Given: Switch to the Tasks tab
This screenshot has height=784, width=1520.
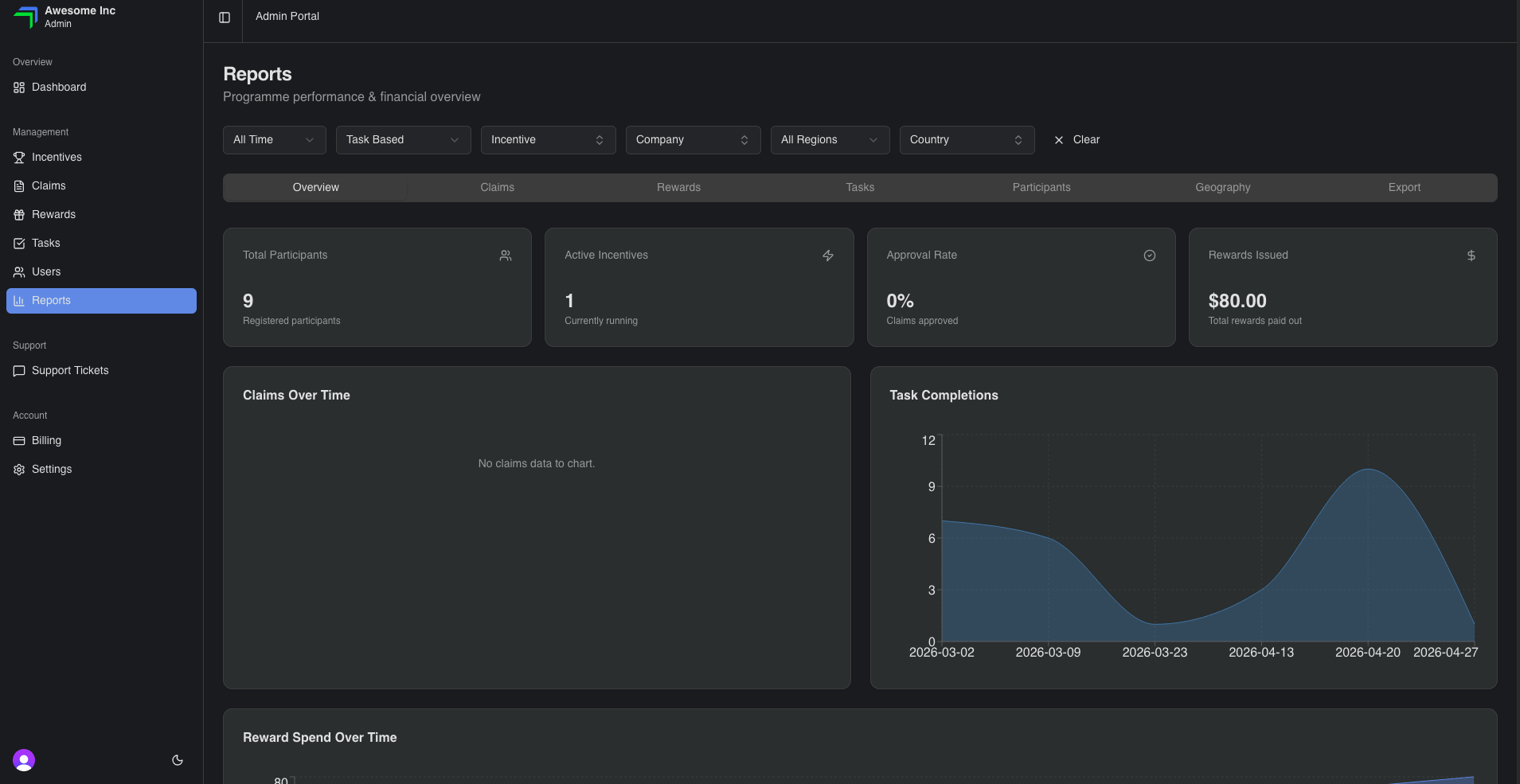Looking at the screenshot, I should click(861, 188).
